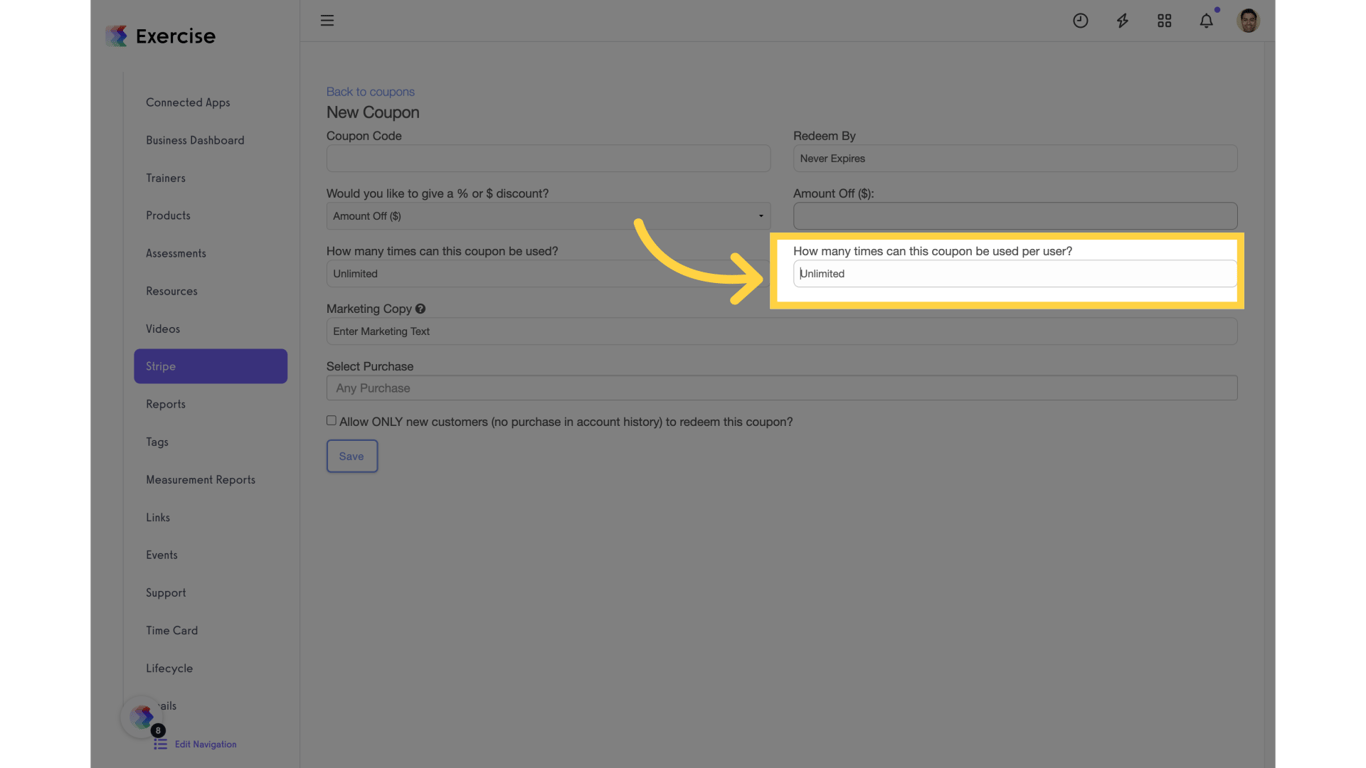Open the Select Purchase dropdown
This screenshot has height=768, width=1366.
(x=782, y=387)
